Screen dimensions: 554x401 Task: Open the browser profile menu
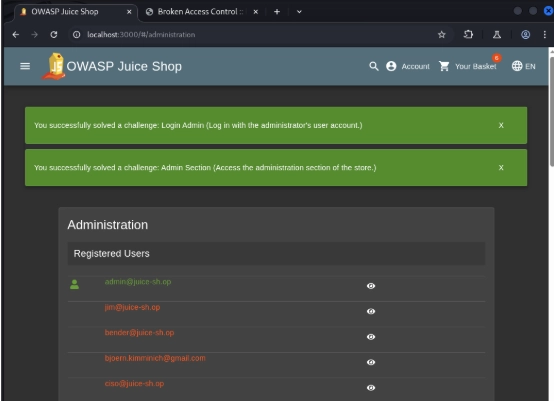point(525,35)
